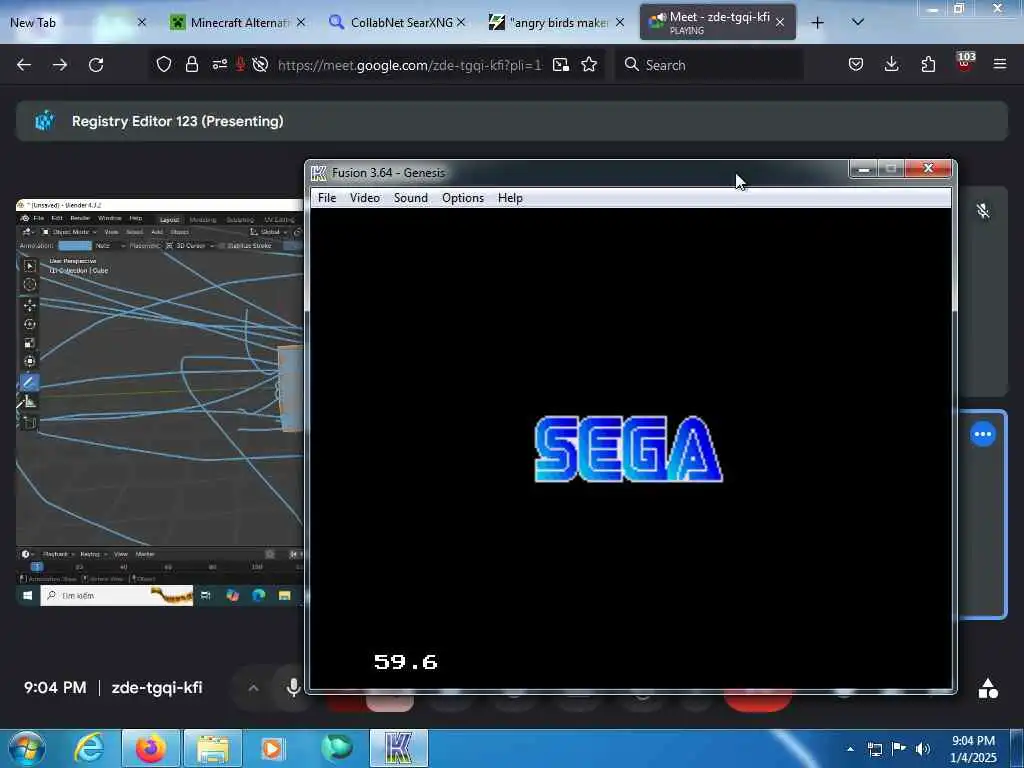Image resolution: width=1024 pixels, height=768 pixels.
Task: Open the Firefox application hamburger menu
Action: [x=1000, y=64]
